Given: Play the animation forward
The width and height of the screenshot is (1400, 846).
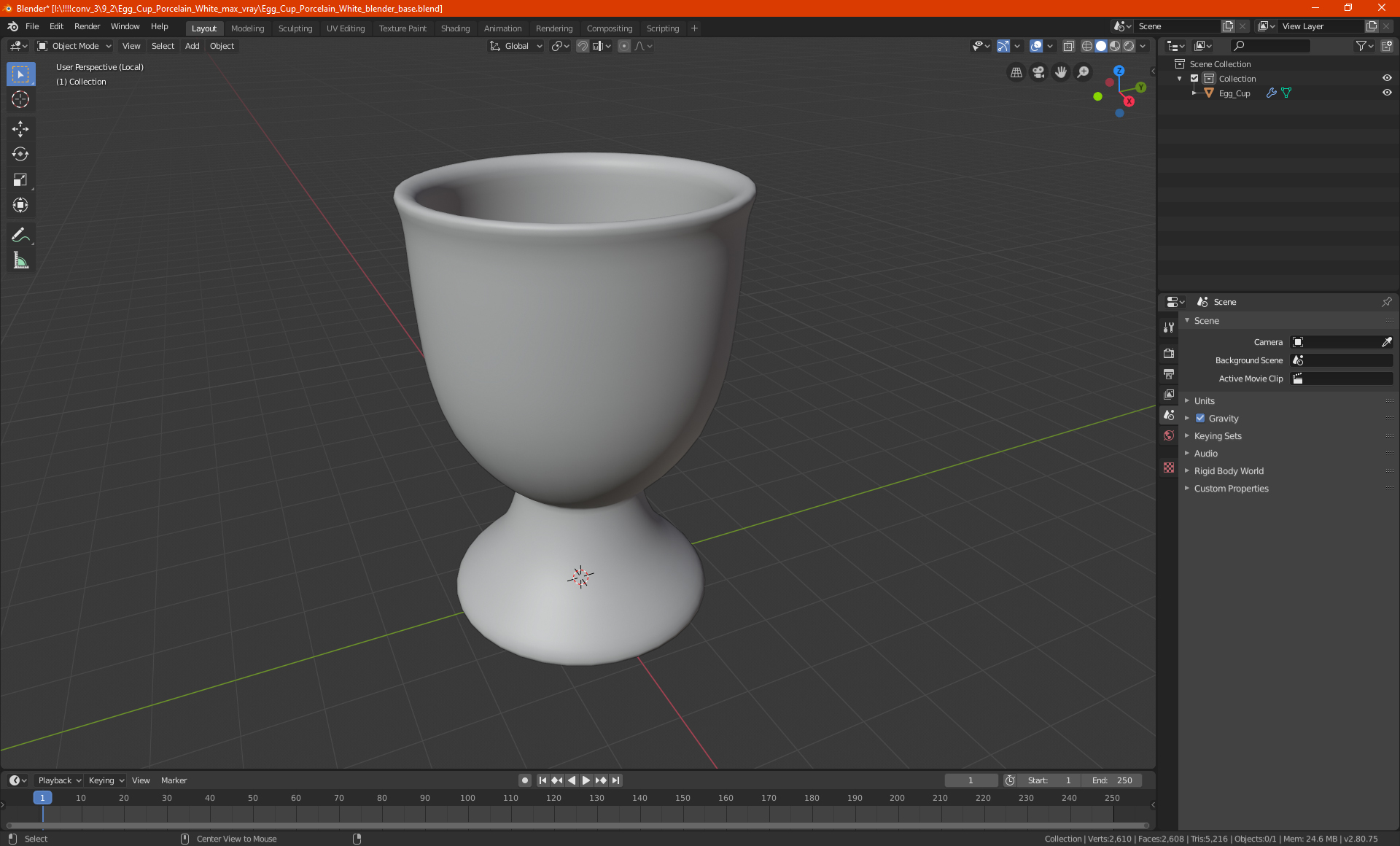Looking at the screenshot, I should [x=586, y=780].
